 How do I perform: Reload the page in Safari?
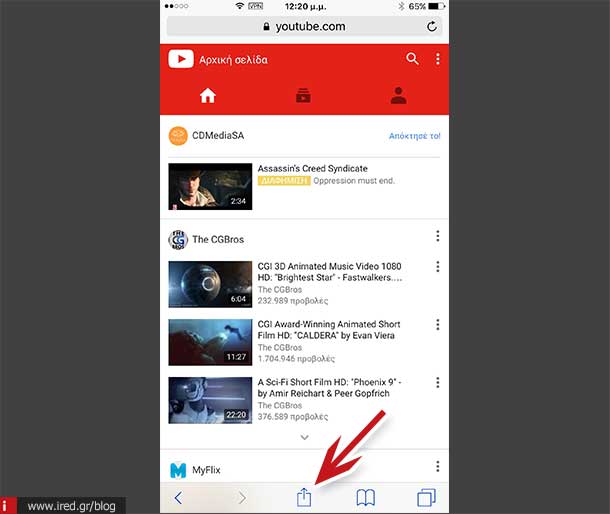click(431, 26)
